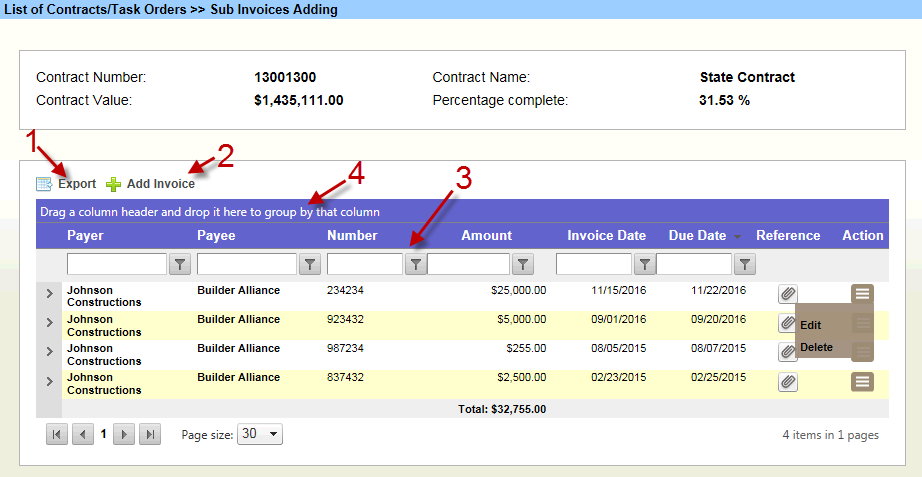Click the filter icon beside Due Date field
Image resolution: width=922 pixels, height=477 pixels.
coord(745,264)
